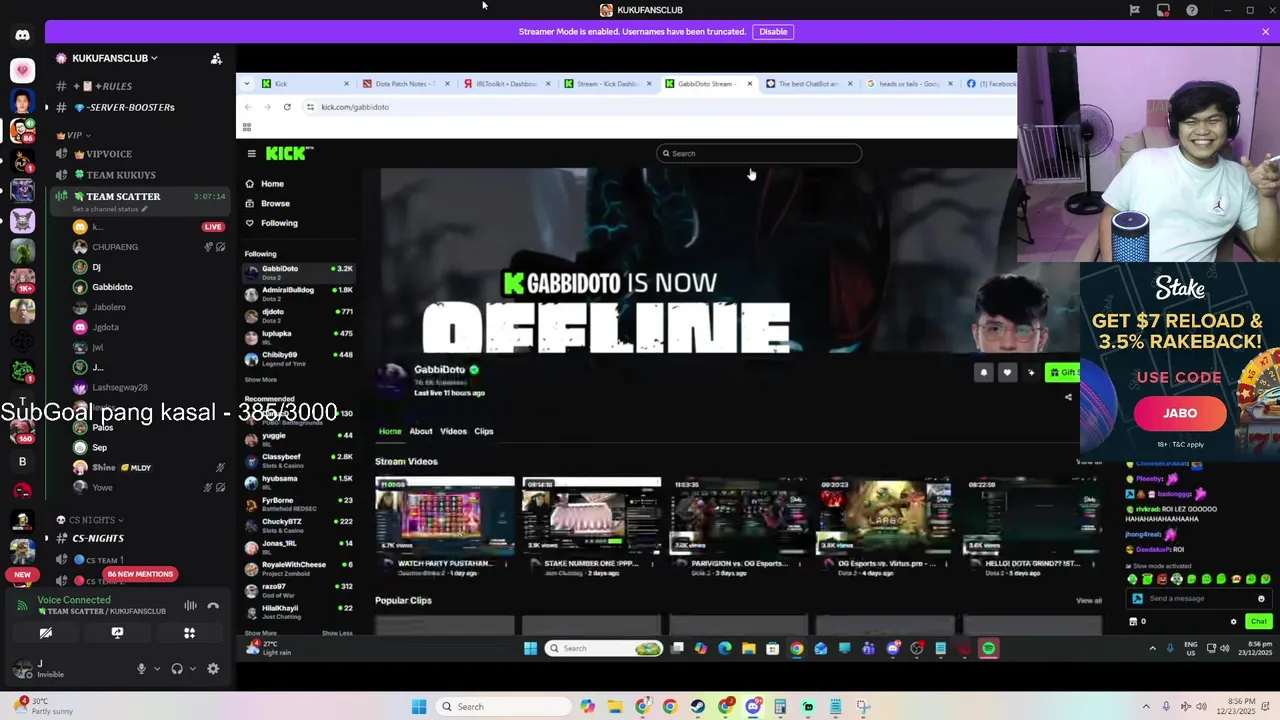Jump to 86 NEW MENTIONS

(140, 574)
